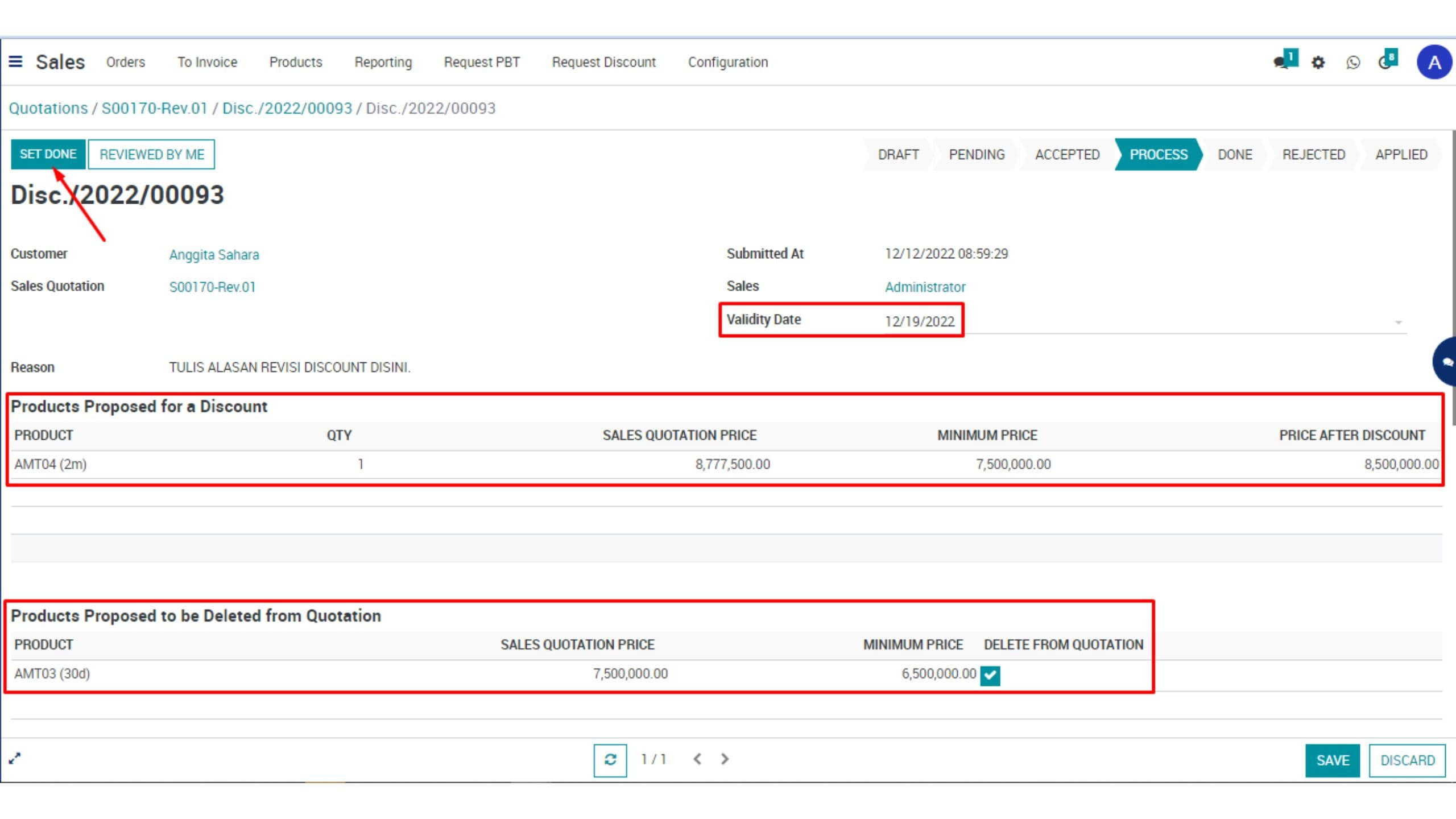Screen dimensions: 1456x819
Task: Open the Configuration menu
Action: [x=727, y=62]
